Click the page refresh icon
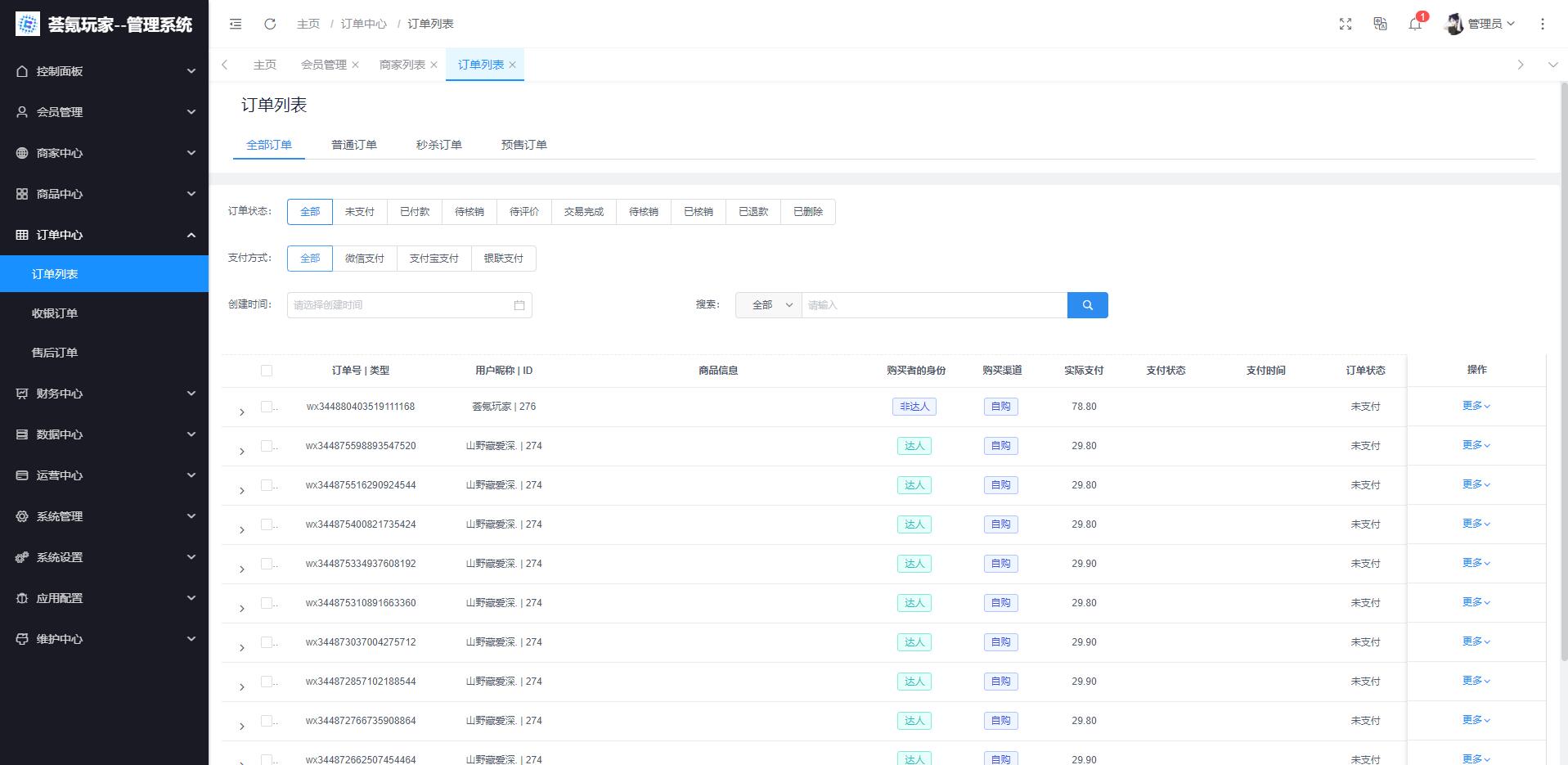1568x765 pixels. pos(270,24)
